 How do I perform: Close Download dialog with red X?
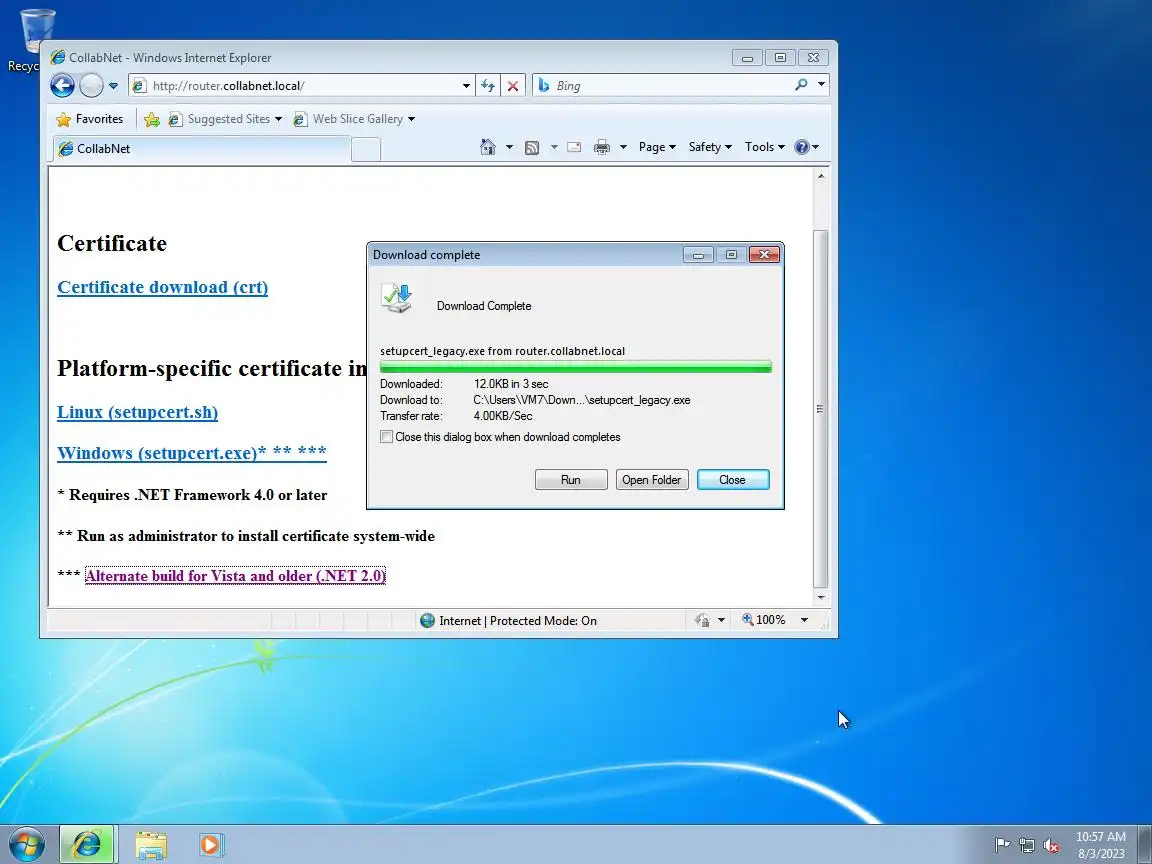pyautogui.click(x=764, y=254)
